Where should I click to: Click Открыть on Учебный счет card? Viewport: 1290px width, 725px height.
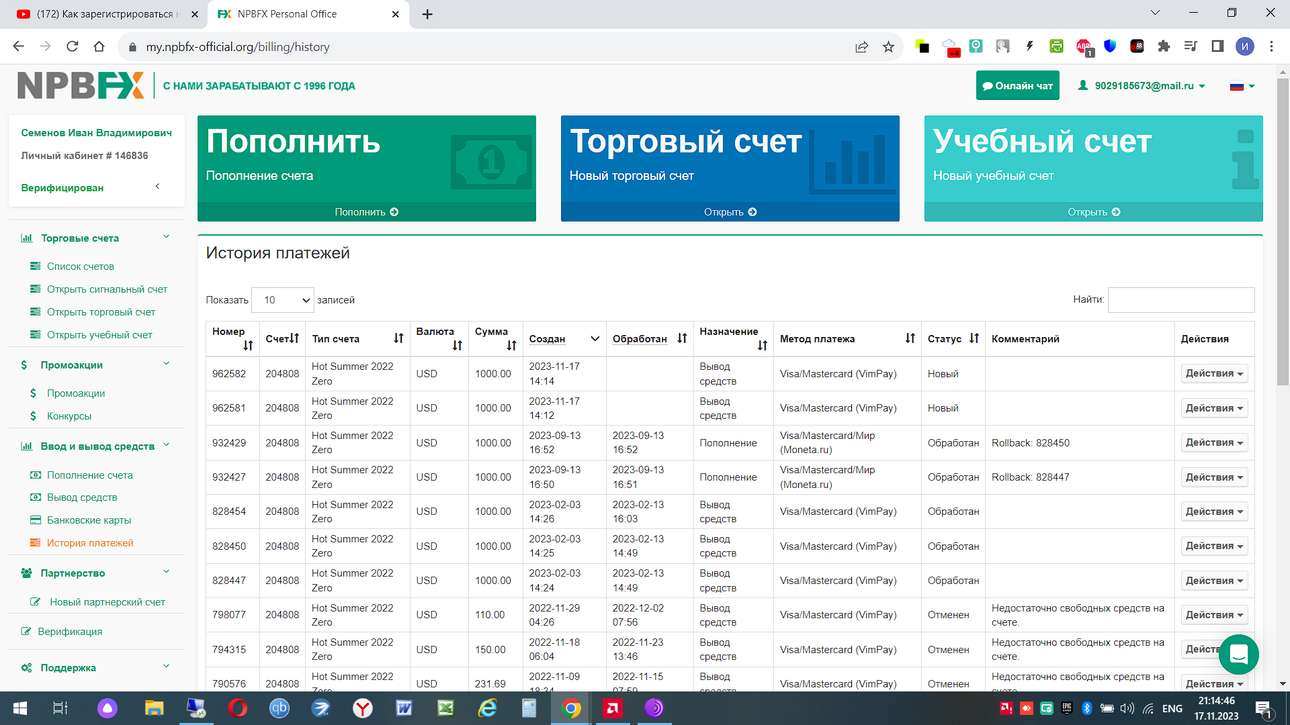click(x=1093, y=212)
